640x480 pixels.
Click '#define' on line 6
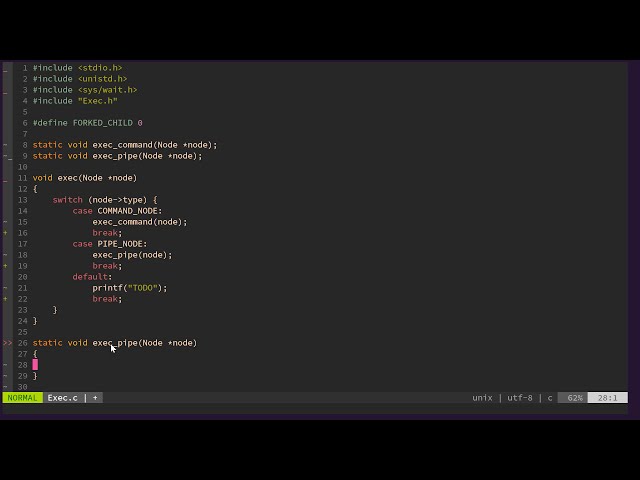pos(50,123)
